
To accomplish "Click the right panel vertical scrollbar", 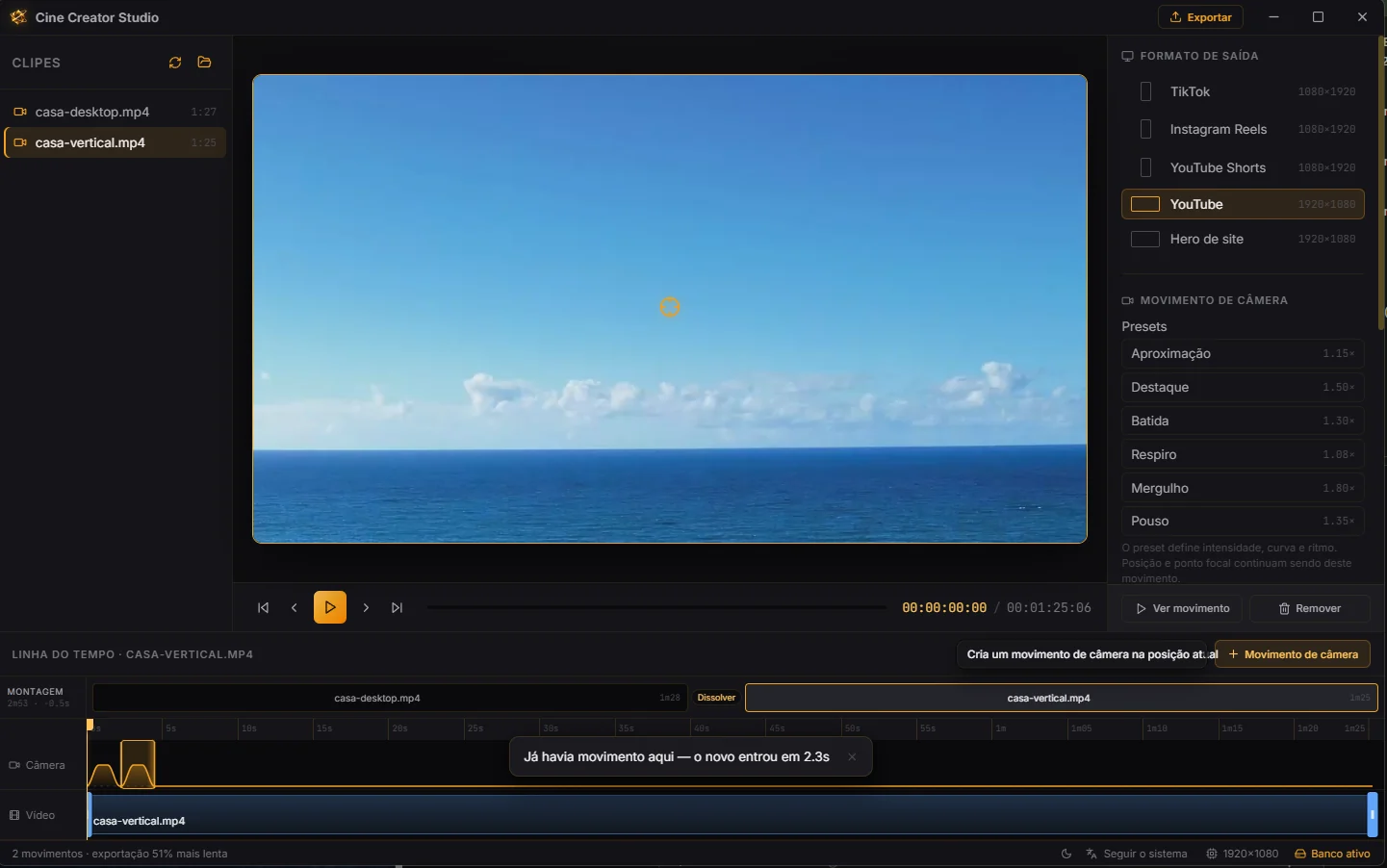I will tap(1383, 183).
